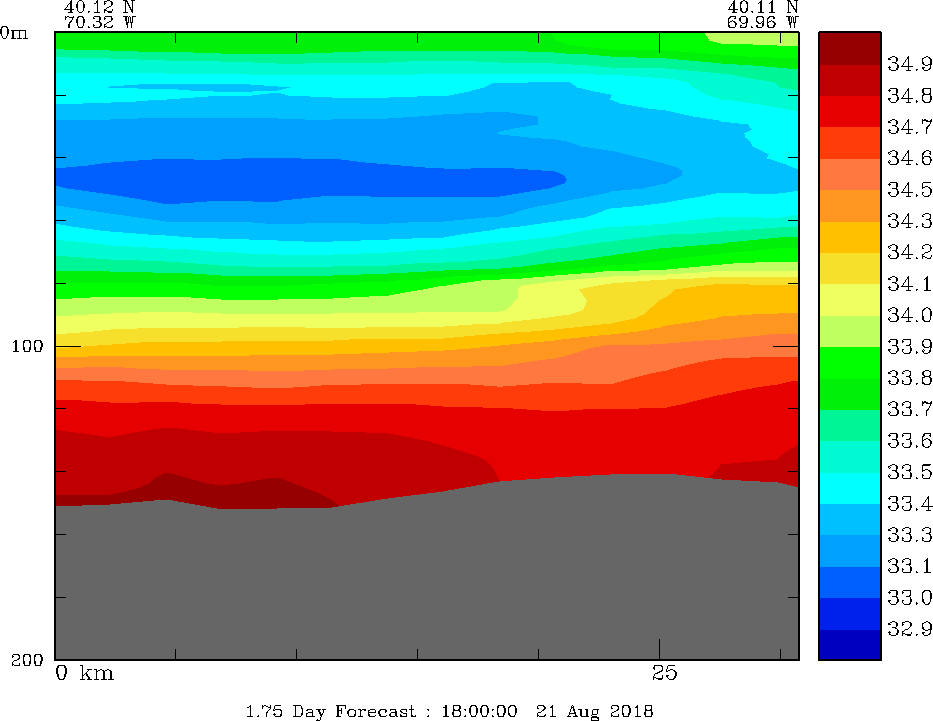Click the 33.1 colorbar label
The height and width of the screenshot is (721, 933).
click(909, 566)
